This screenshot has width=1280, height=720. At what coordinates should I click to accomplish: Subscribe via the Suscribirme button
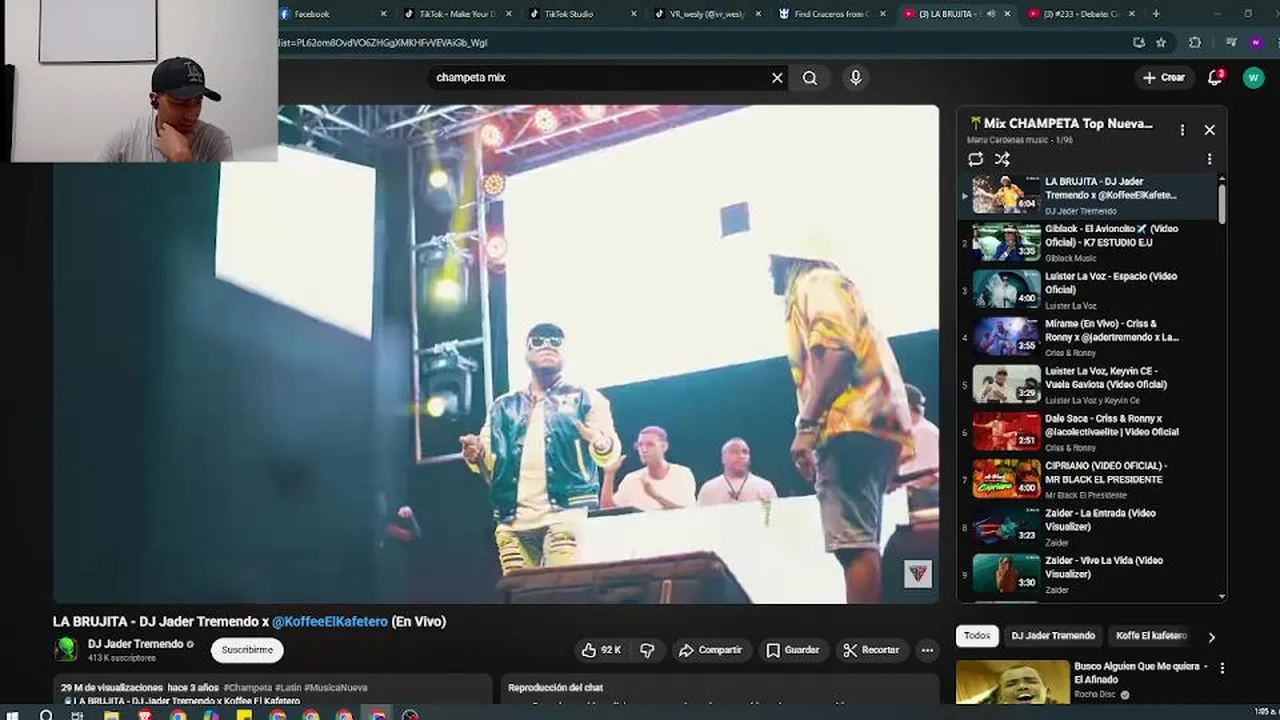[x=247, y=650]
